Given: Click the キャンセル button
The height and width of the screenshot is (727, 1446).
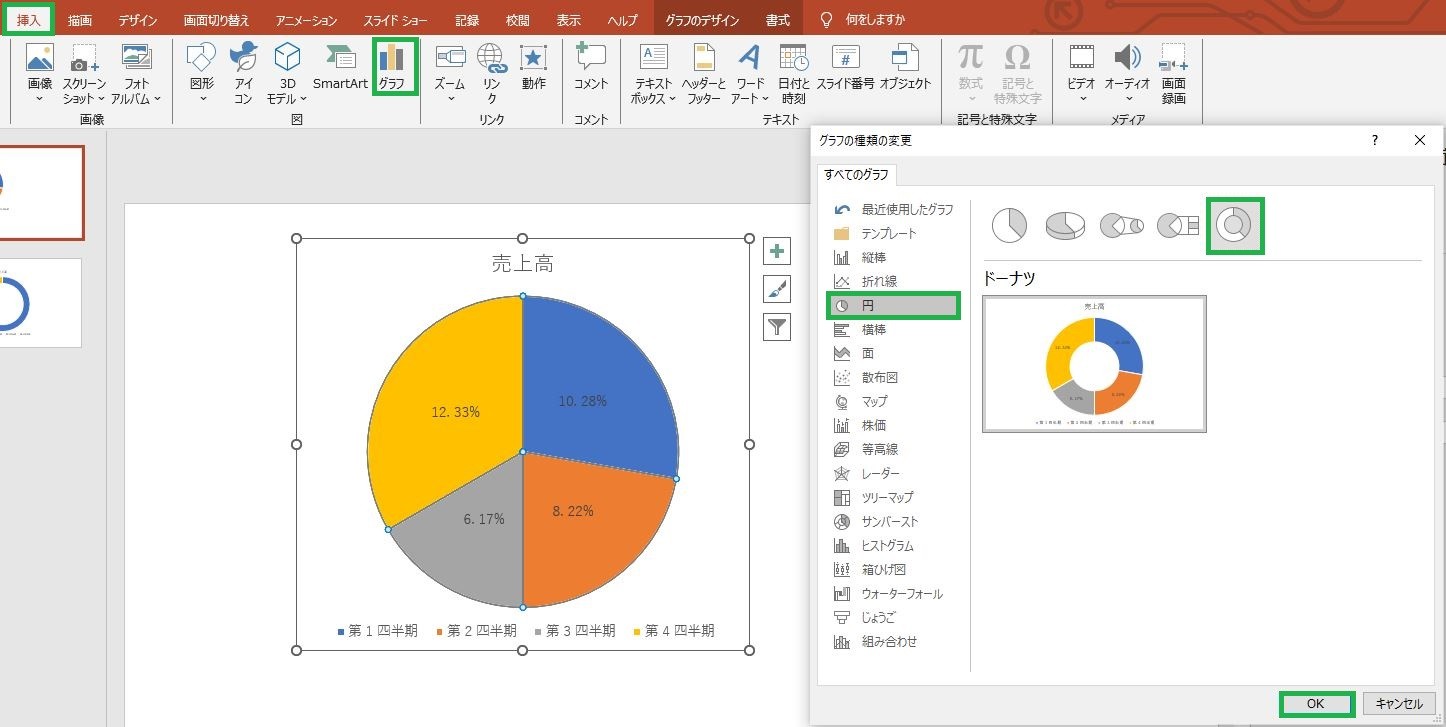Looking at the screenshot, I should 1399,704.
